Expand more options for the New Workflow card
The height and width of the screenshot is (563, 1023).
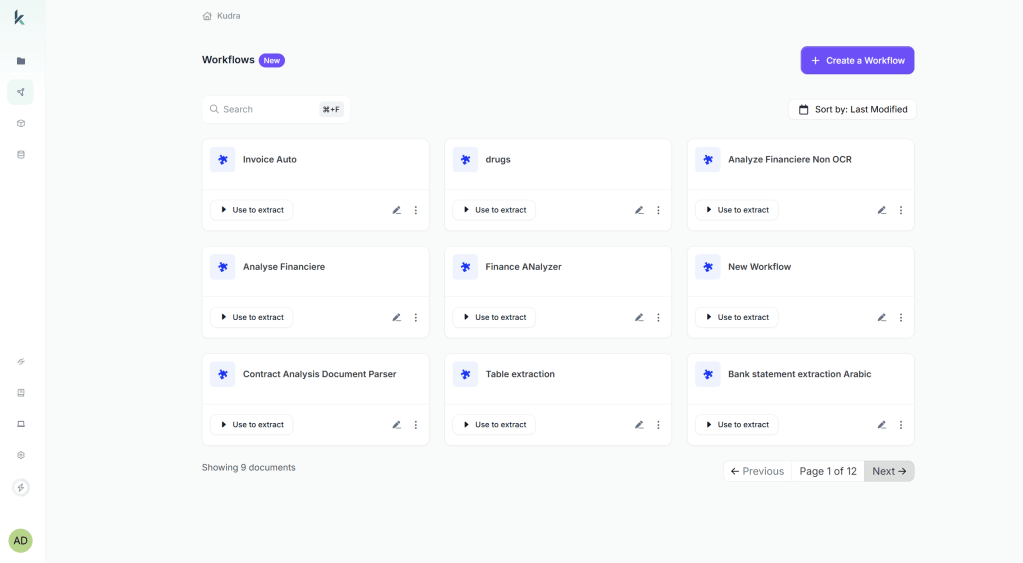901,318
